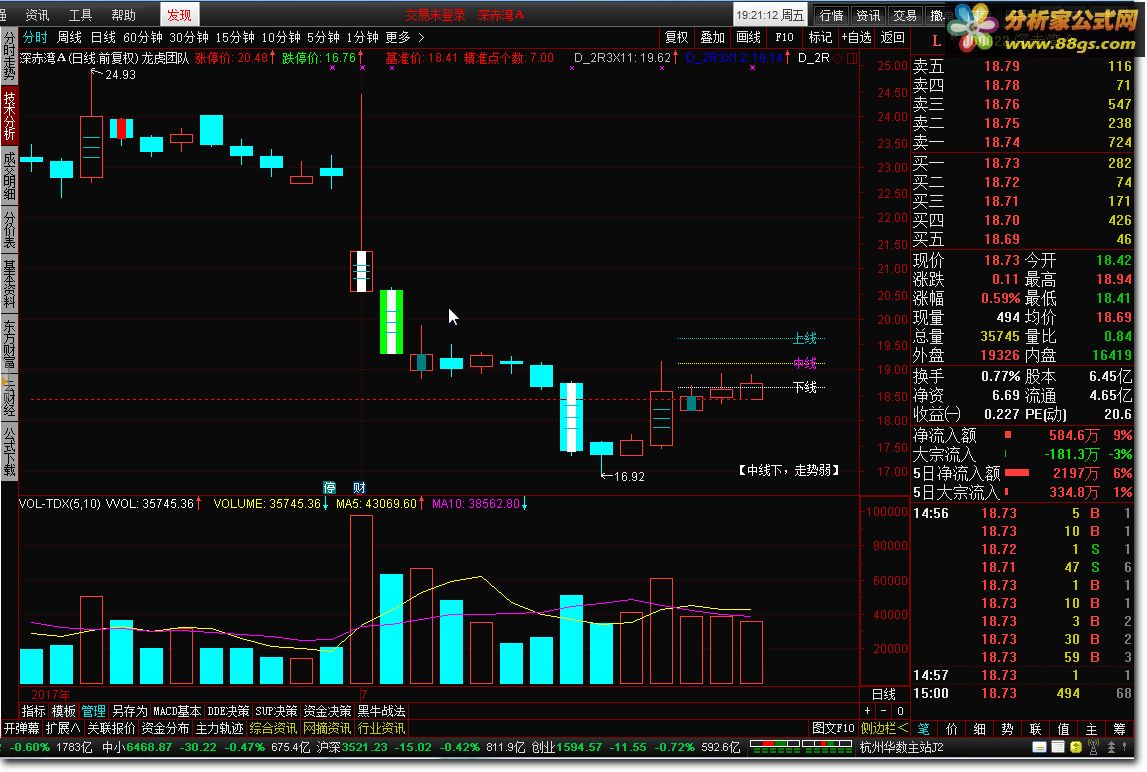This screenshot has width=1147, height=772.
Task: Open the 技术分析 sidebar tab
Action: (x=9, y=116)
